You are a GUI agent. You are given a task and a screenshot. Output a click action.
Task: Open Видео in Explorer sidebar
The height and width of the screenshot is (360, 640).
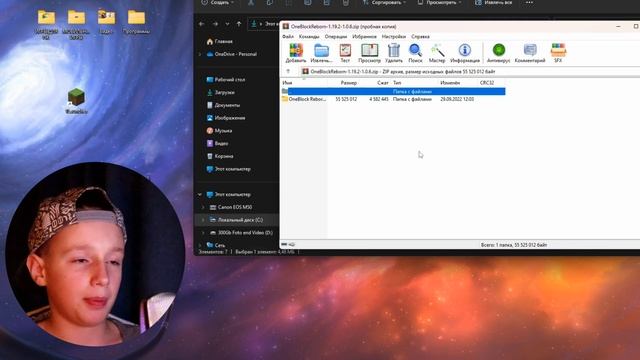click(218, 143)
